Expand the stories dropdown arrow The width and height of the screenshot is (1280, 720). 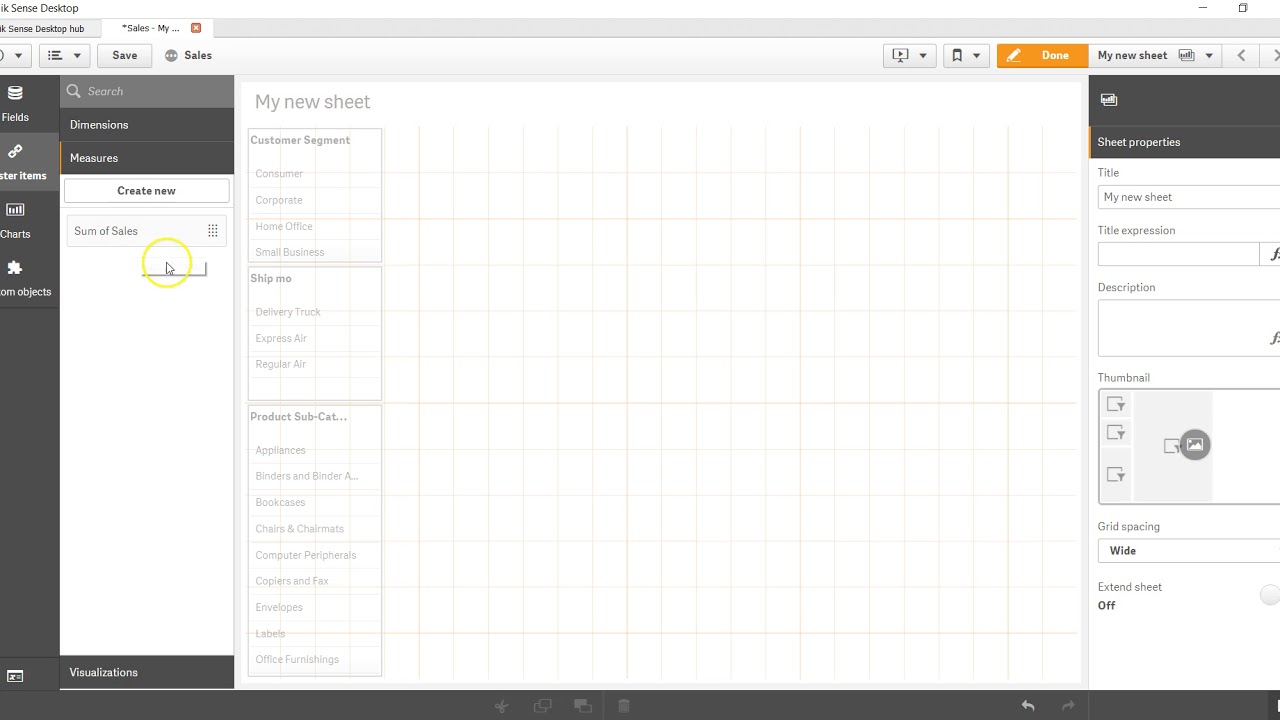pyautogui.click(x=923, y=55)
